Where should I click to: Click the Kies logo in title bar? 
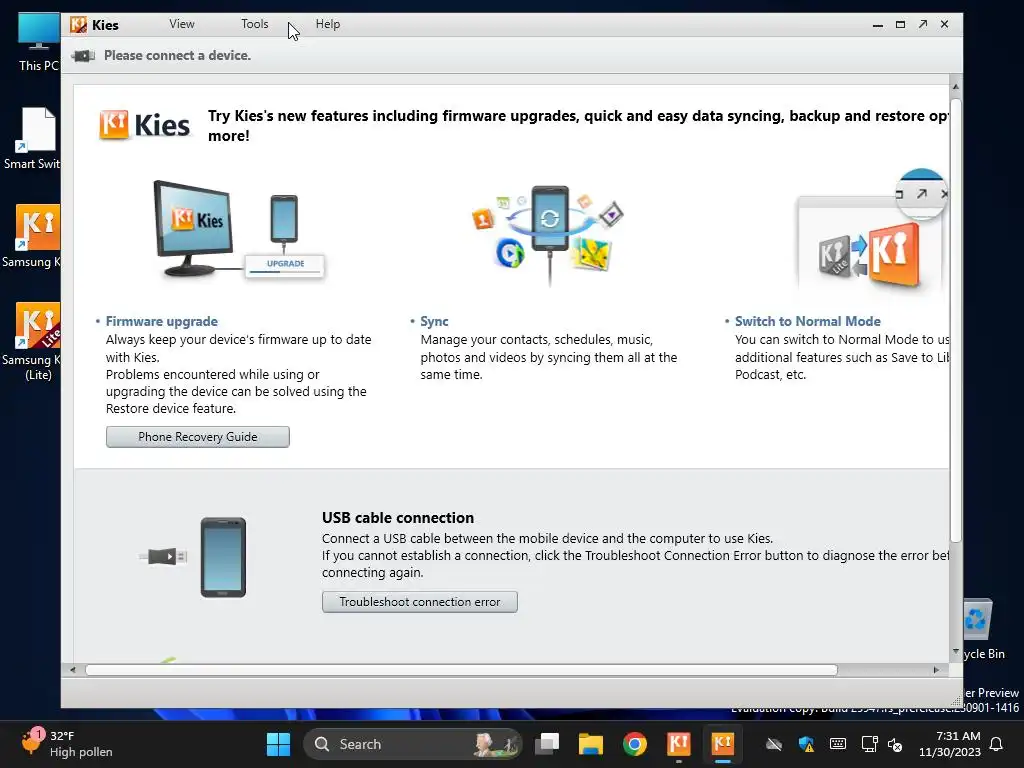(x=78, y=25)
